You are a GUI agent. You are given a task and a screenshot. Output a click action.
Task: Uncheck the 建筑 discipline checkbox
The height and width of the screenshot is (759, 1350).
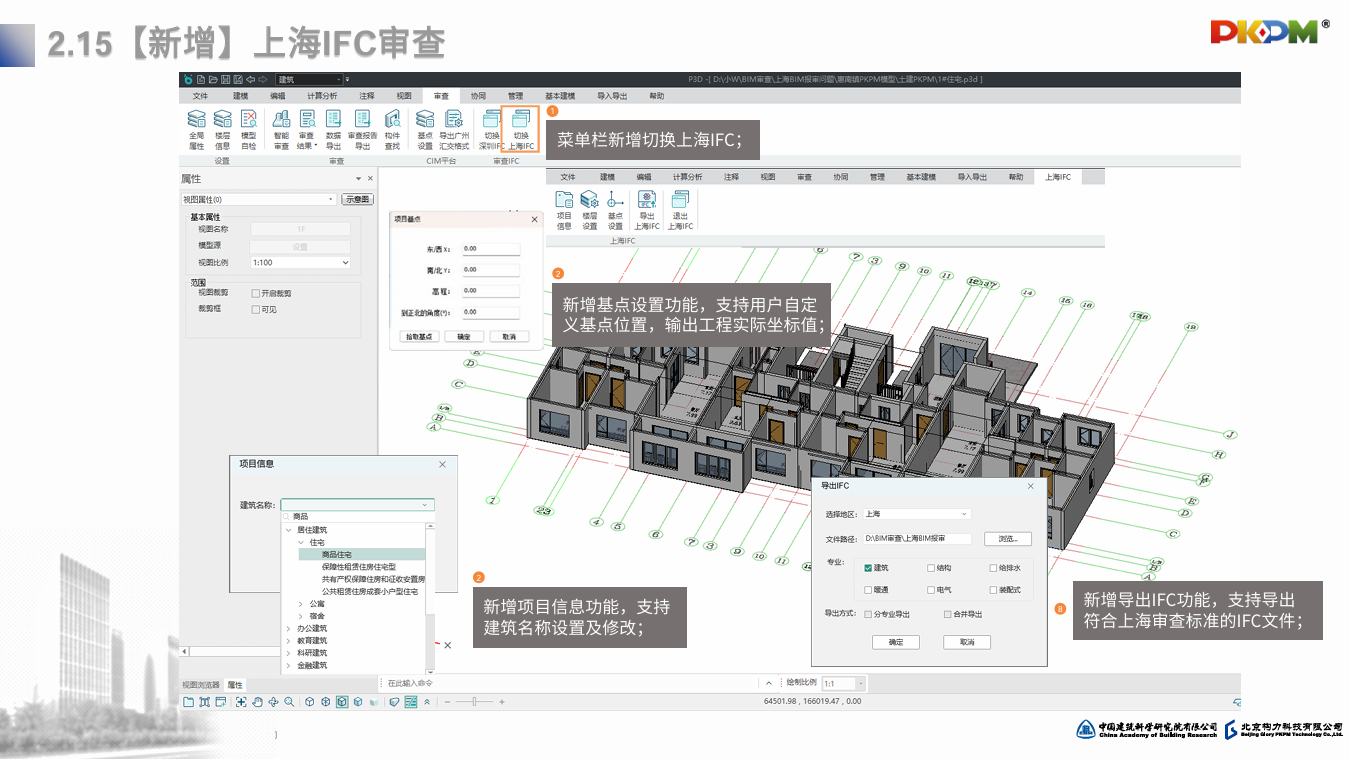click(868, 568)
